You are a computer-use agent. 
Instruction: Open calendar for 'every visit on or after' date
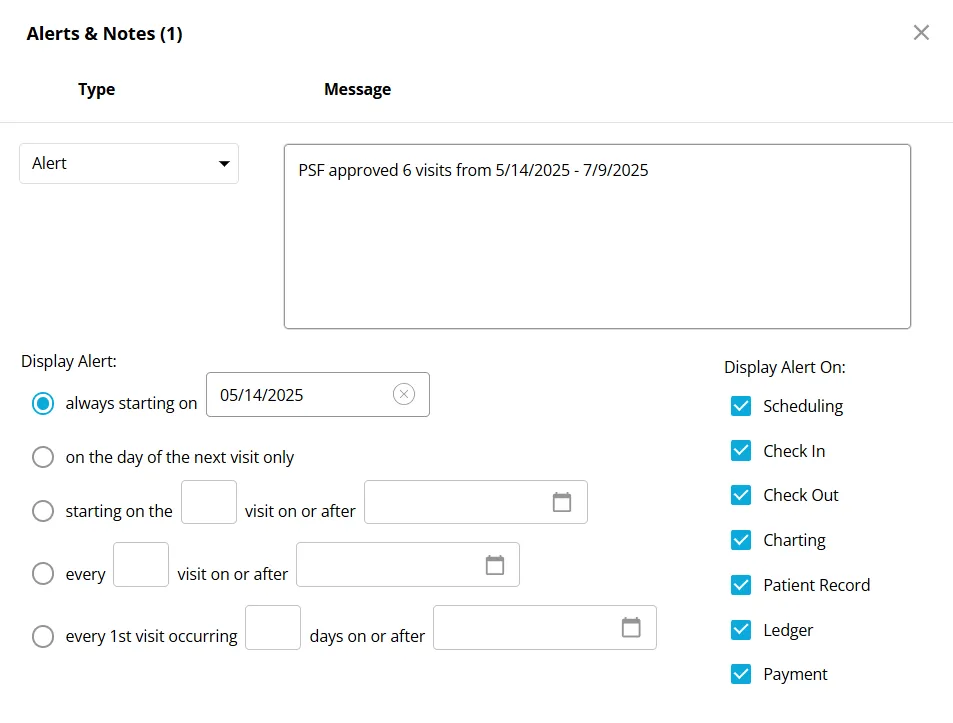(x=495, y=564)
